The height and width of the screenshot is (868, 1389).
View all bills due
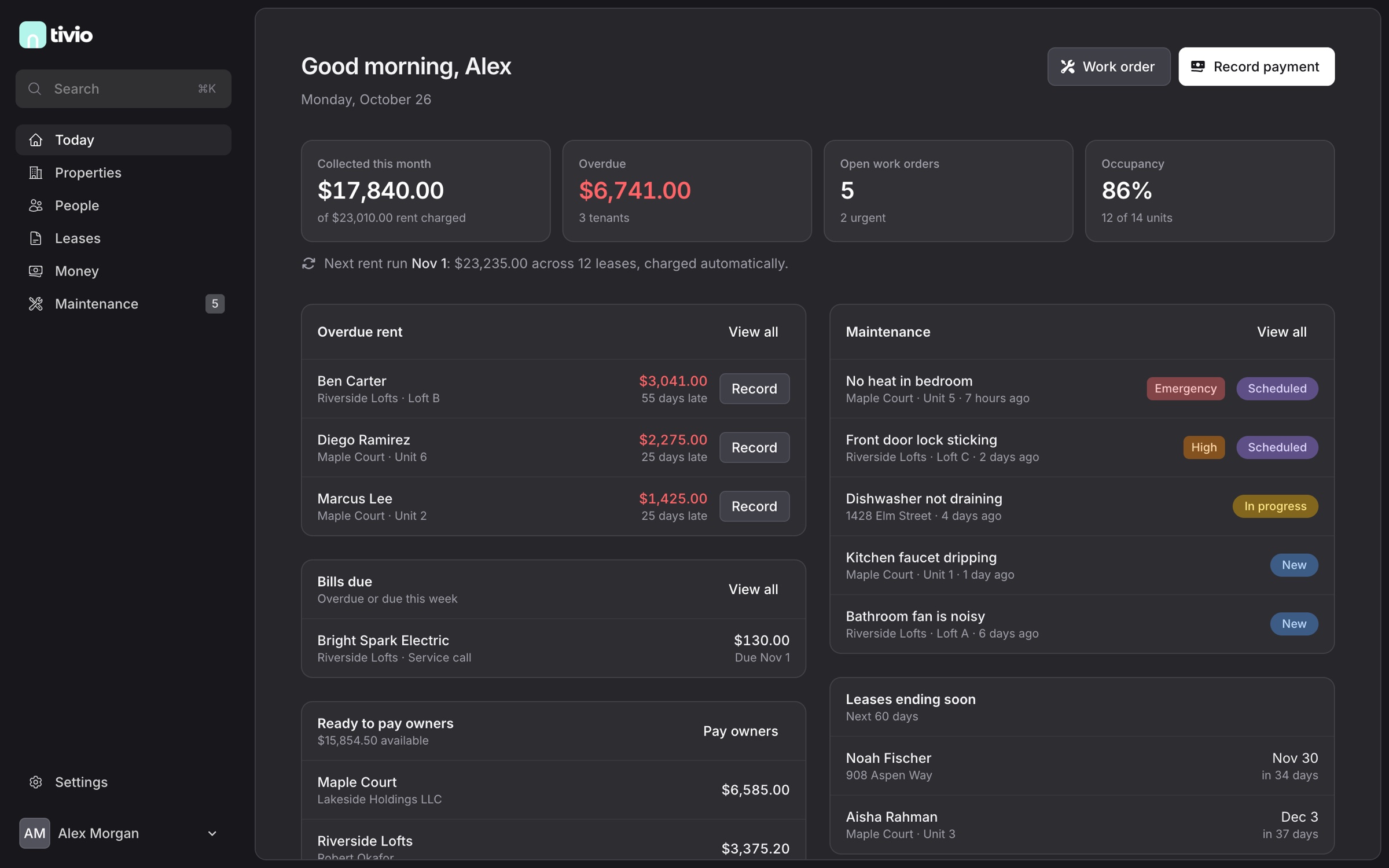click(x=753, y=589)
